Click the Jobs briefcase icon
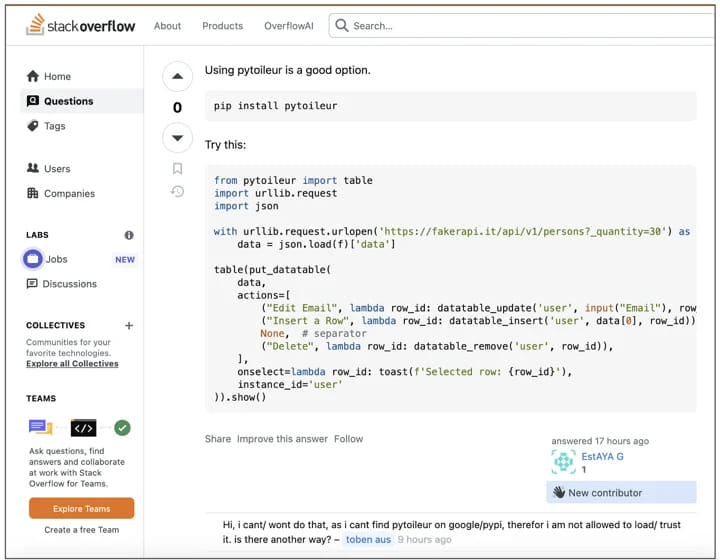Image resolution: width=720 pixels, height=560 pixels. point(33,259)
